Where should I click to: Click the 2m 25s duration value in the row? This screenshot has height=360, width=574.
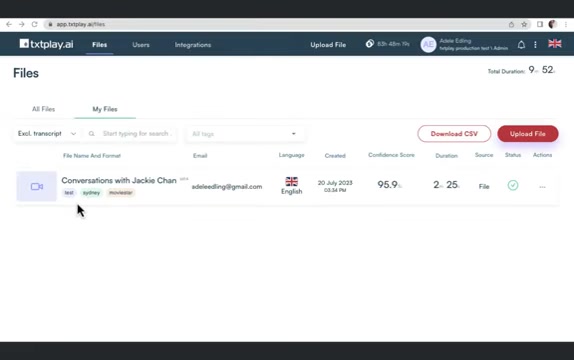pyautogui.click(x=446, y=185)
